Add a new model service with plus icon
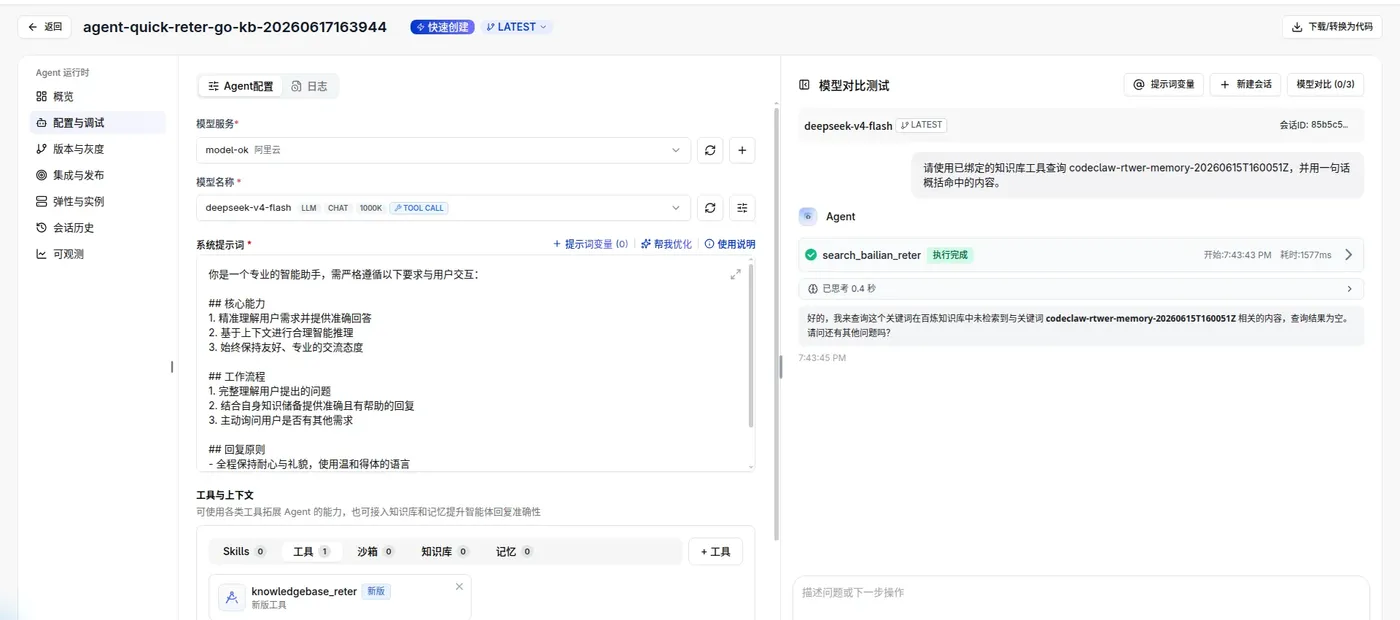Image resolution: width=1400 pixels, height=620 pixels. click(742, 150)
